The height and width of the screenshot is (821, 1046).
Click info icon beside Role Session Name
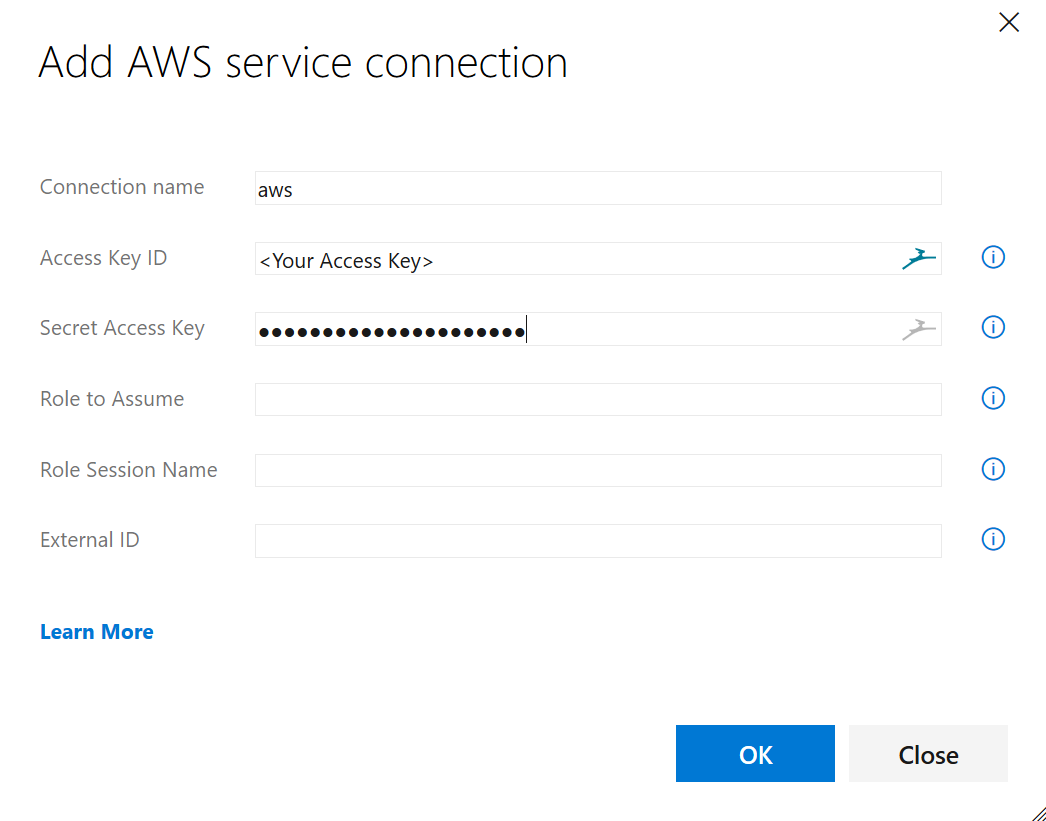tap(993, 469)
